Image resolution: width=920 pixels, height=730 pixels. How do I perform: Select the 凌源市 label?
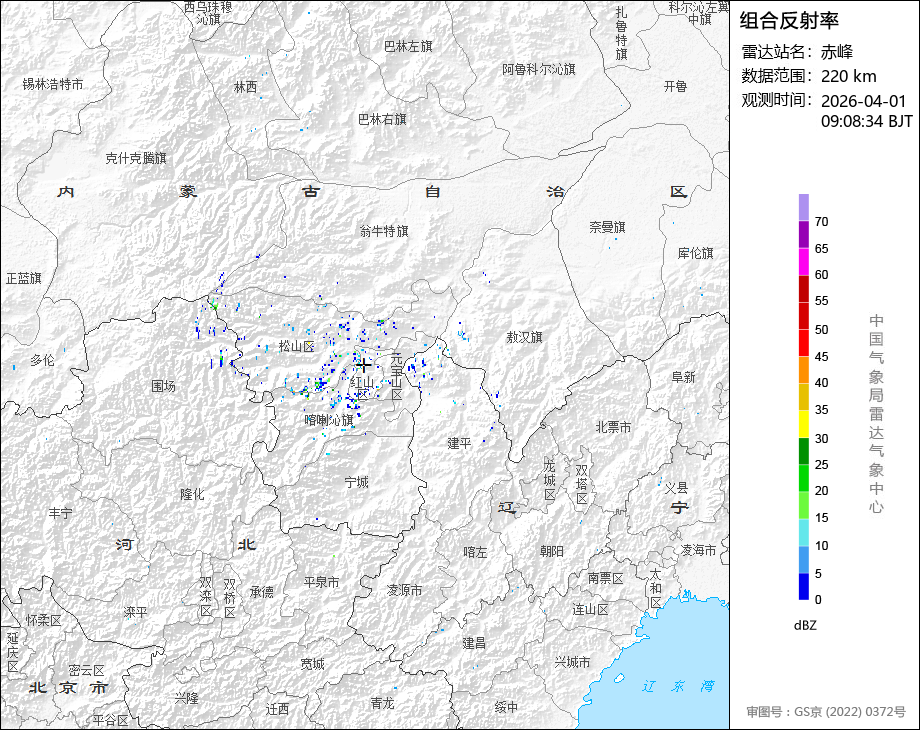[404, 590]
